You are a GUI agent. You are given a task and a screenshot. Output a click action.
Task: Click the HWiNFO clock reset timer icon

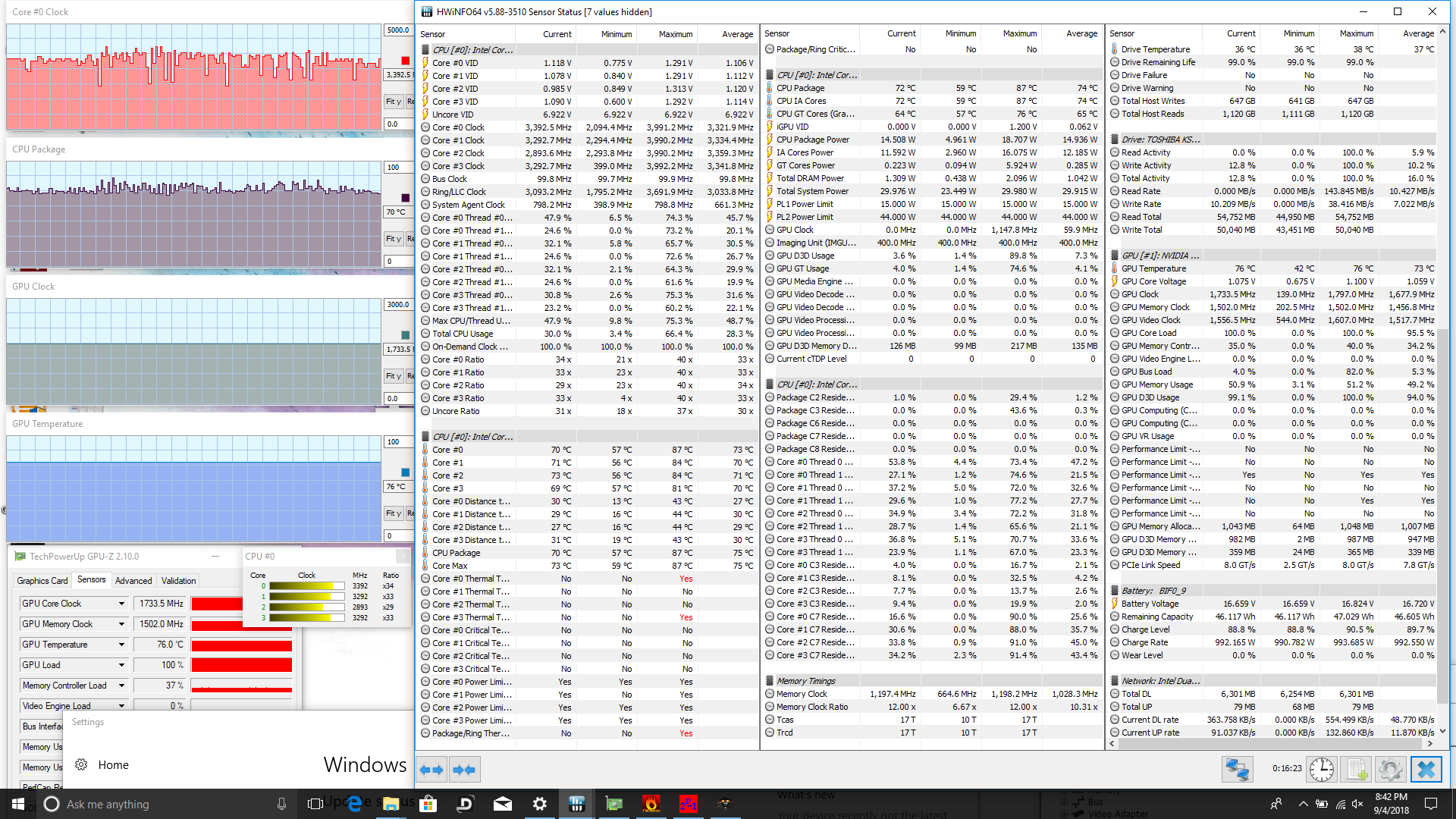click(1322, 770)
